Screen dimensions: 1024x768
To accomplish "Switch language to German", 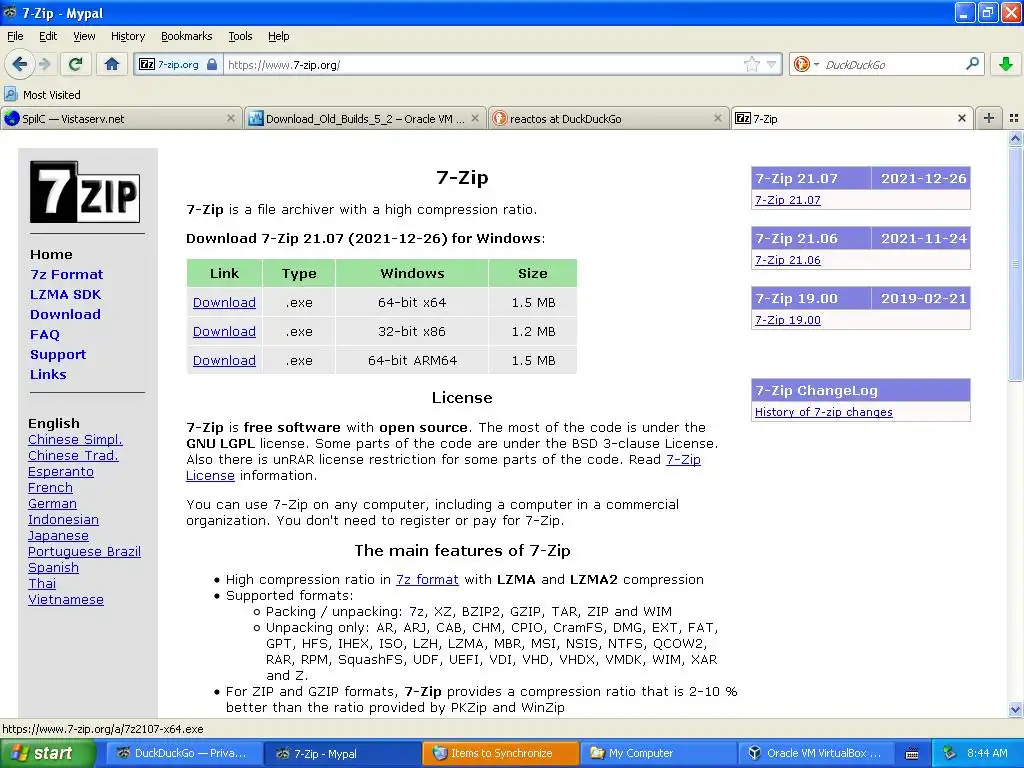I will pyautogui.click(x=52, y=504).
